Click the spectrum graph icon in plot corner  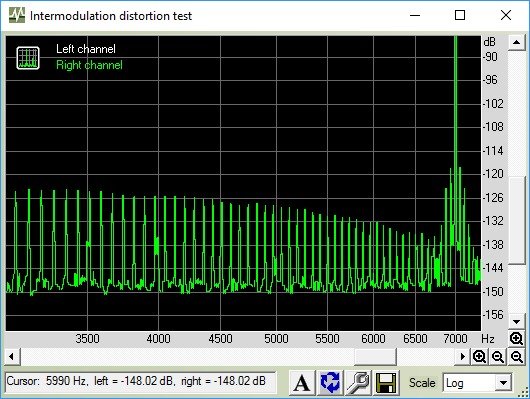click(28, 58)
